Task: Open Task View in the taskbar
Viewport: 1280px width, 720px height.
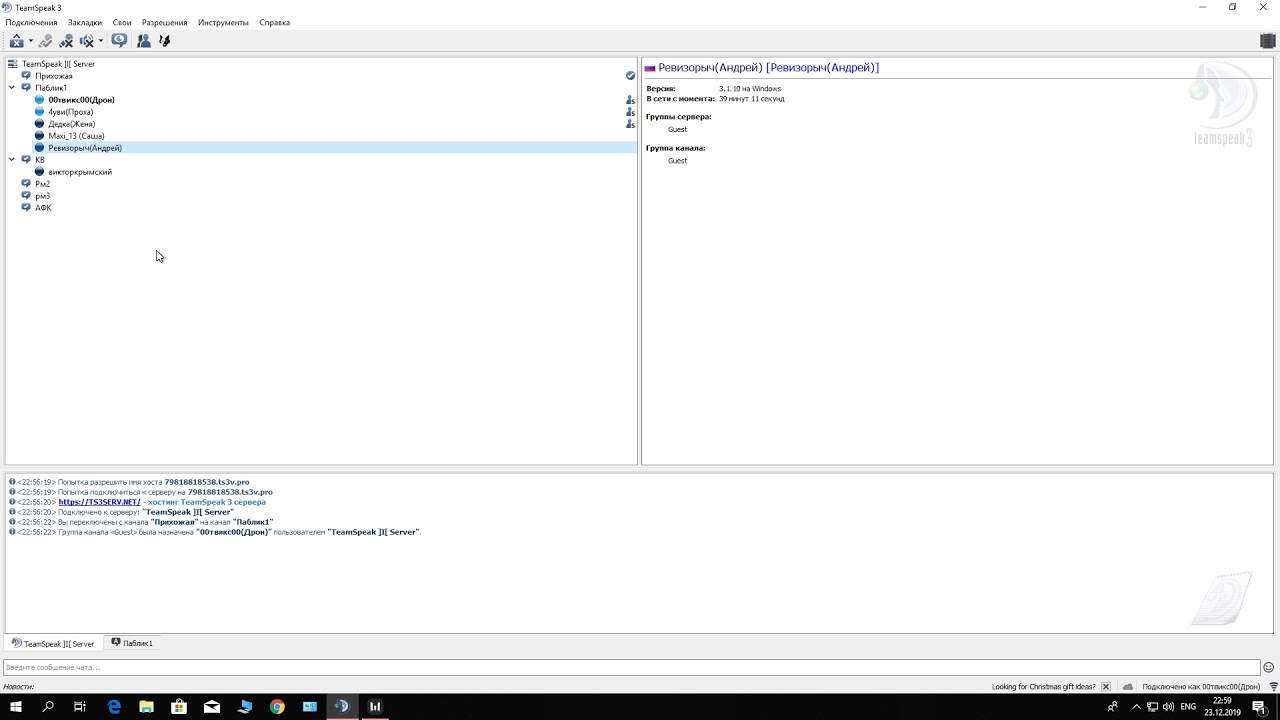Action: (x=80, y=707)
